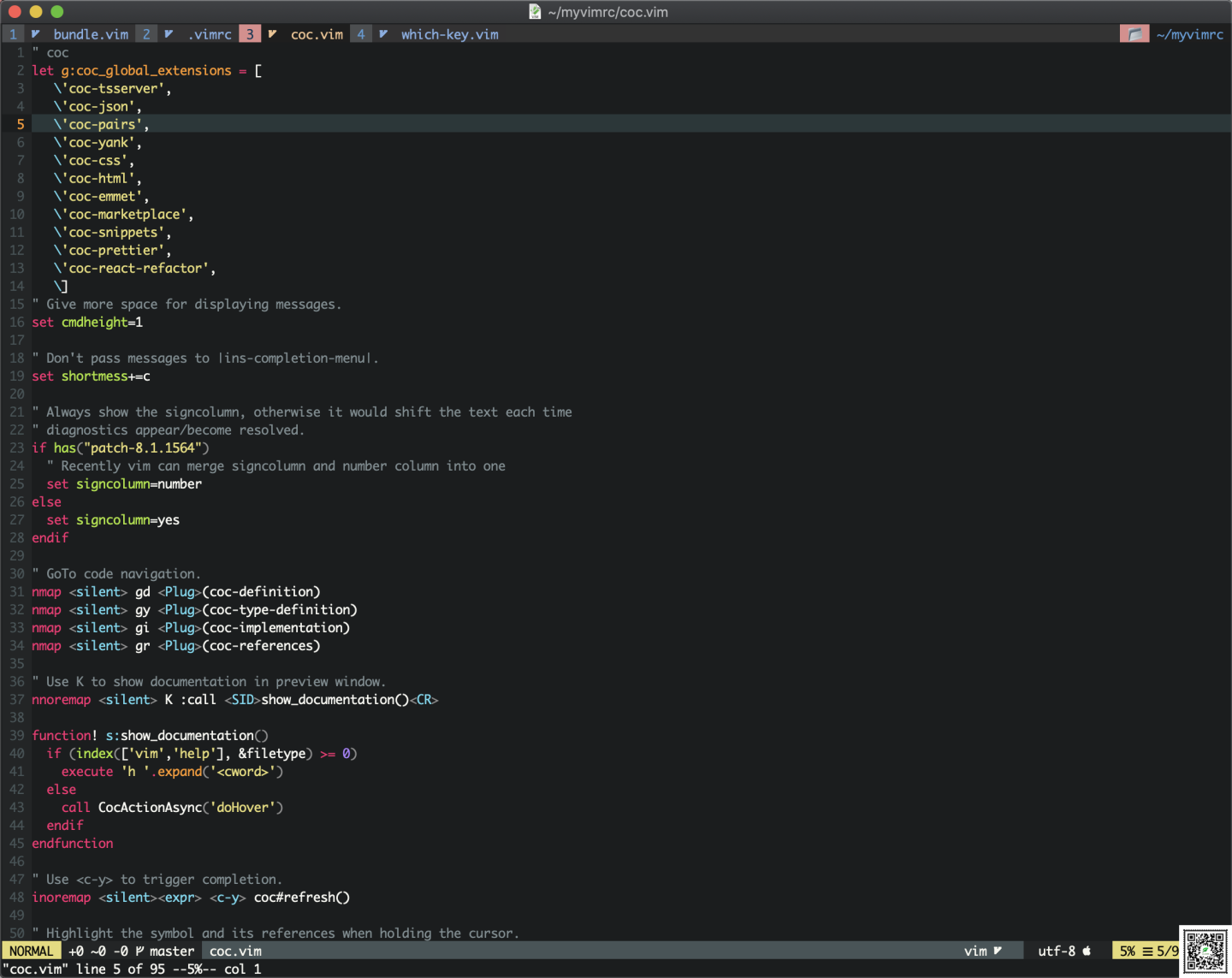Screen dimensions: 1232x978
Task: Click CocActionAsync('doHover') call
Action: click(191, 807)
